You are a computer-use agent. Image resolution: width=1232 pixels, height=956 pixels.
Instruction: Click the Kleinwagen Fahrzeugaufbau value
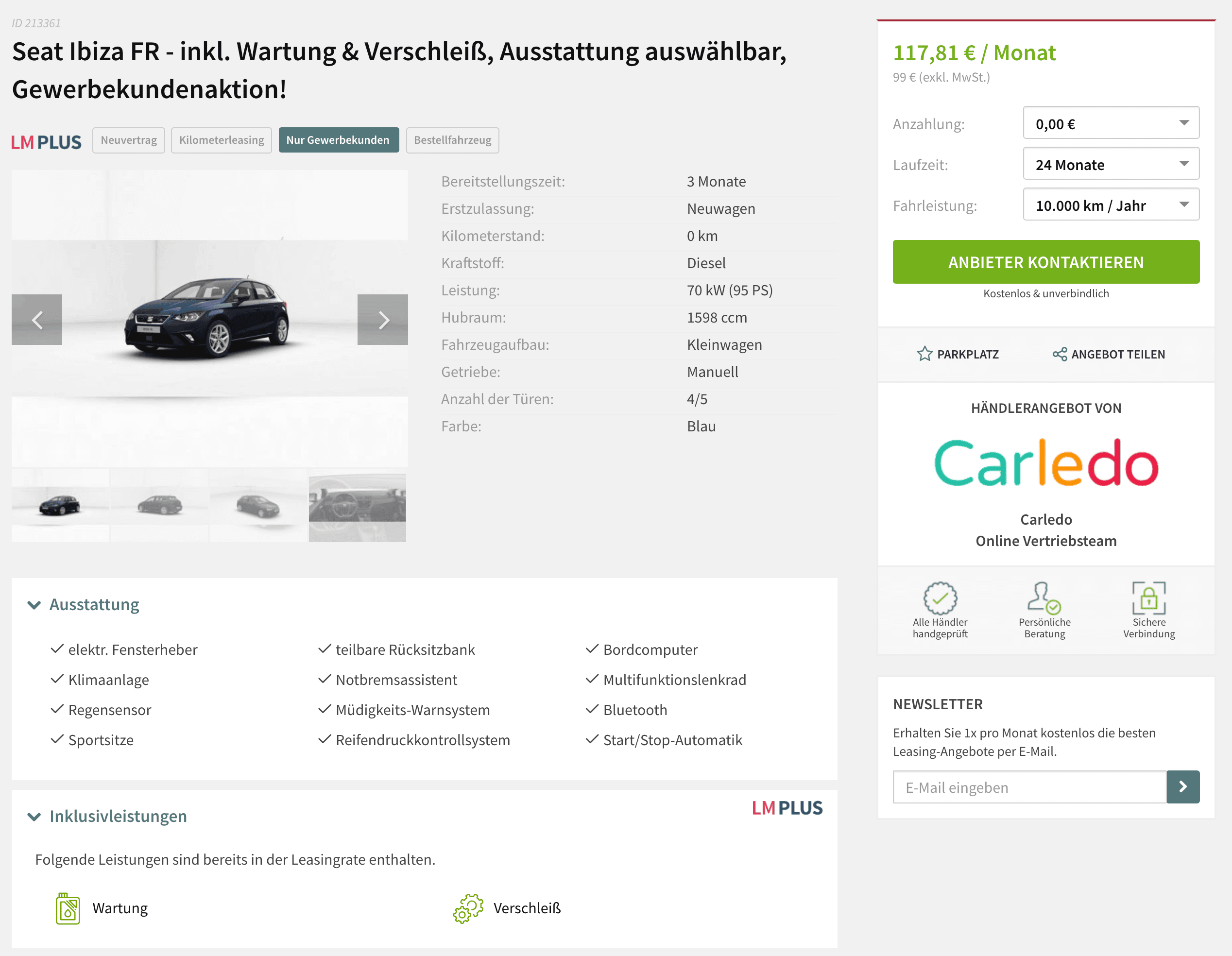[724, 344]
